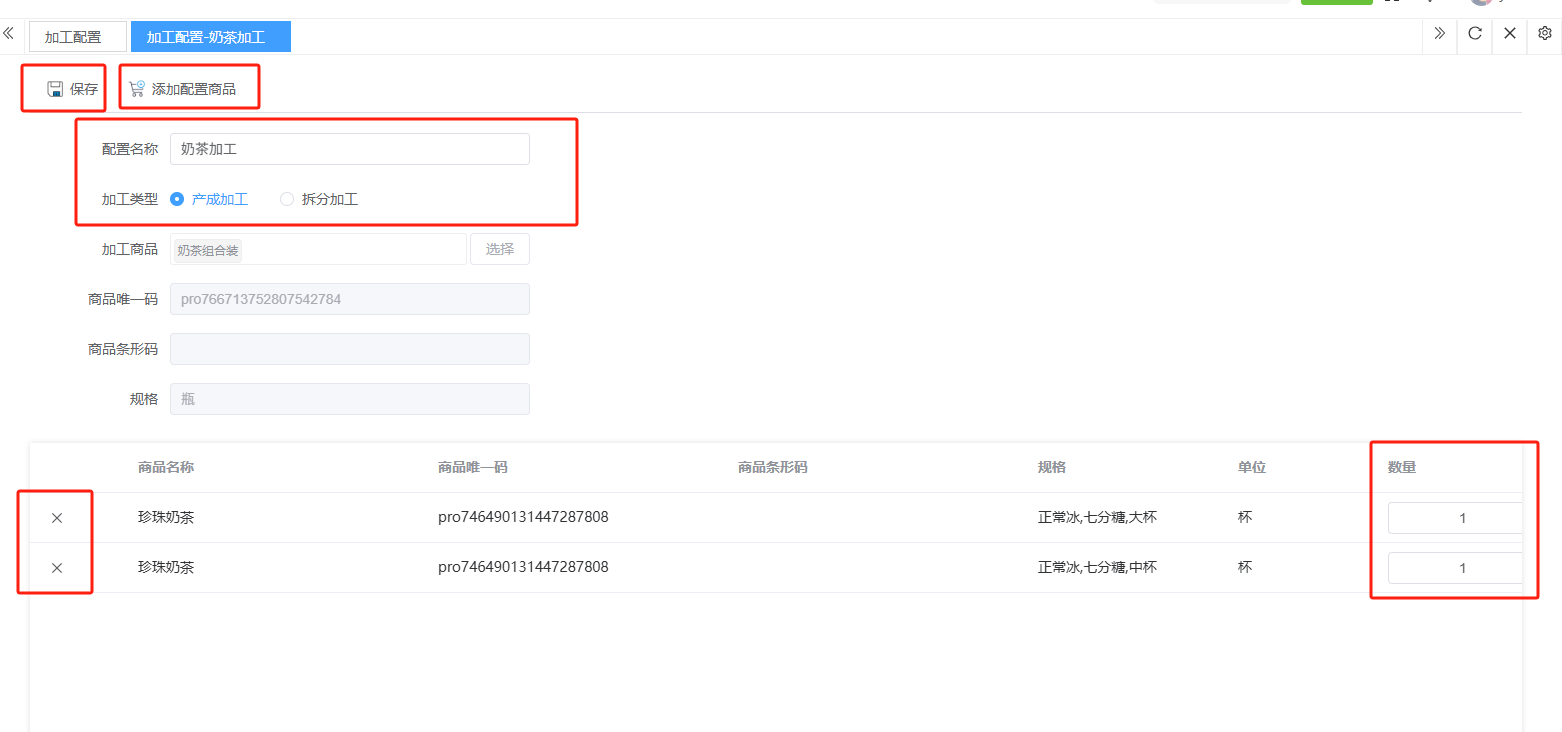
Task: Click the save floppy disk icon
Action: (x=55, y=89)
